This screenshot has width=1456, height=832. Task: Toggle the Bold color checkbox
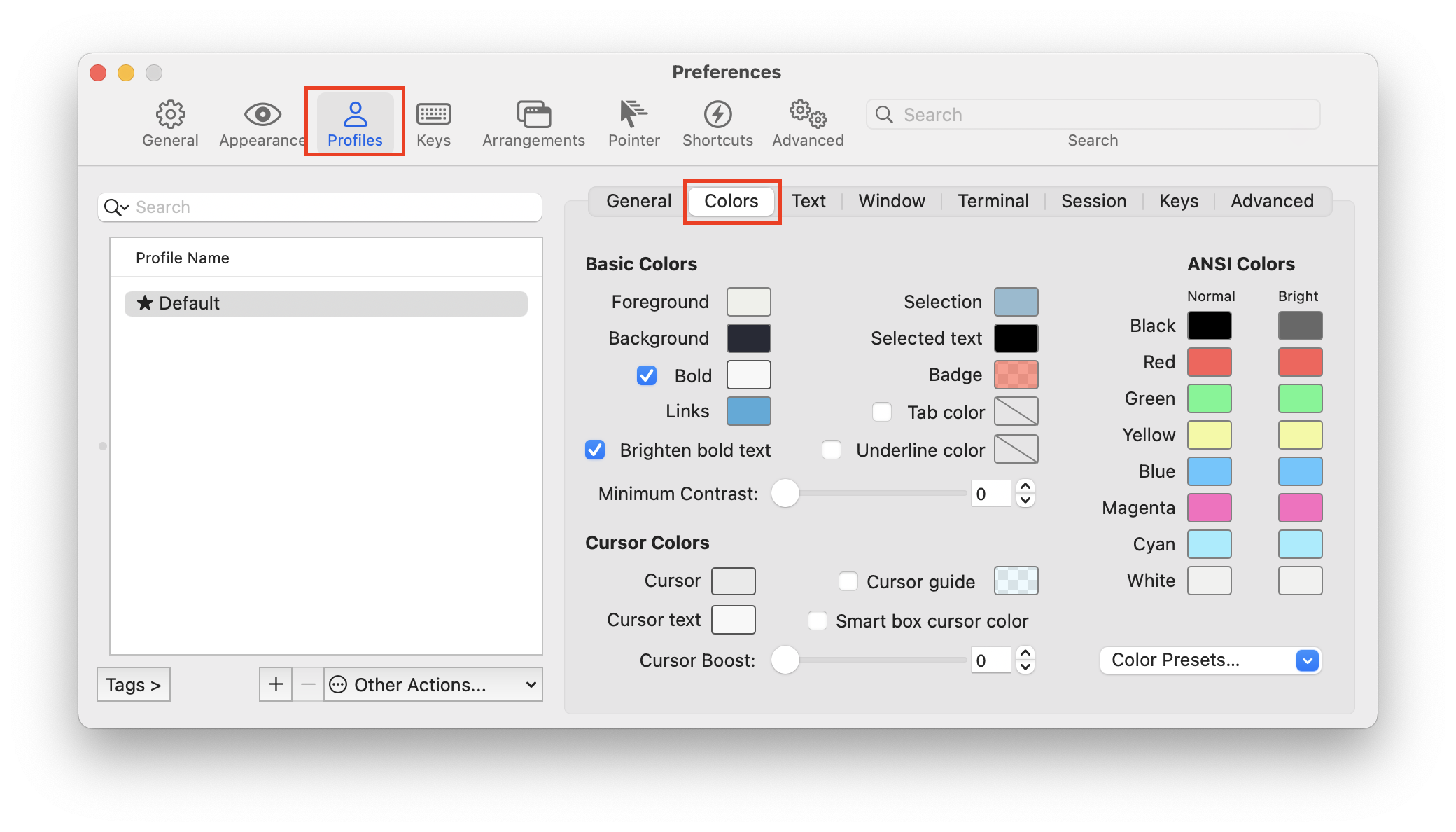pos(647,375)
